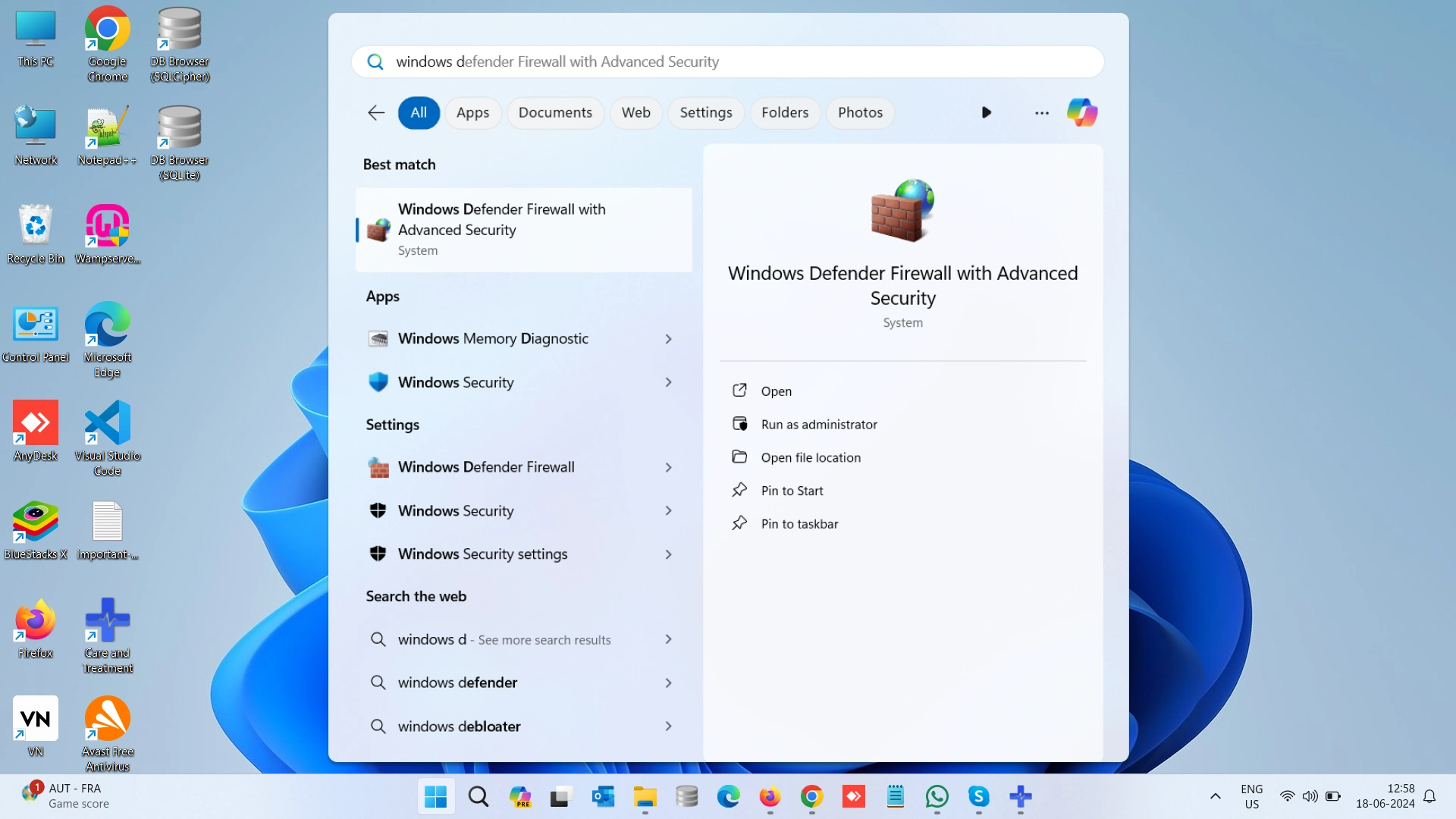Expand Windows Defender Firewall settings
The height and width of the screenshot is (819, 1456).
(668, 466)
